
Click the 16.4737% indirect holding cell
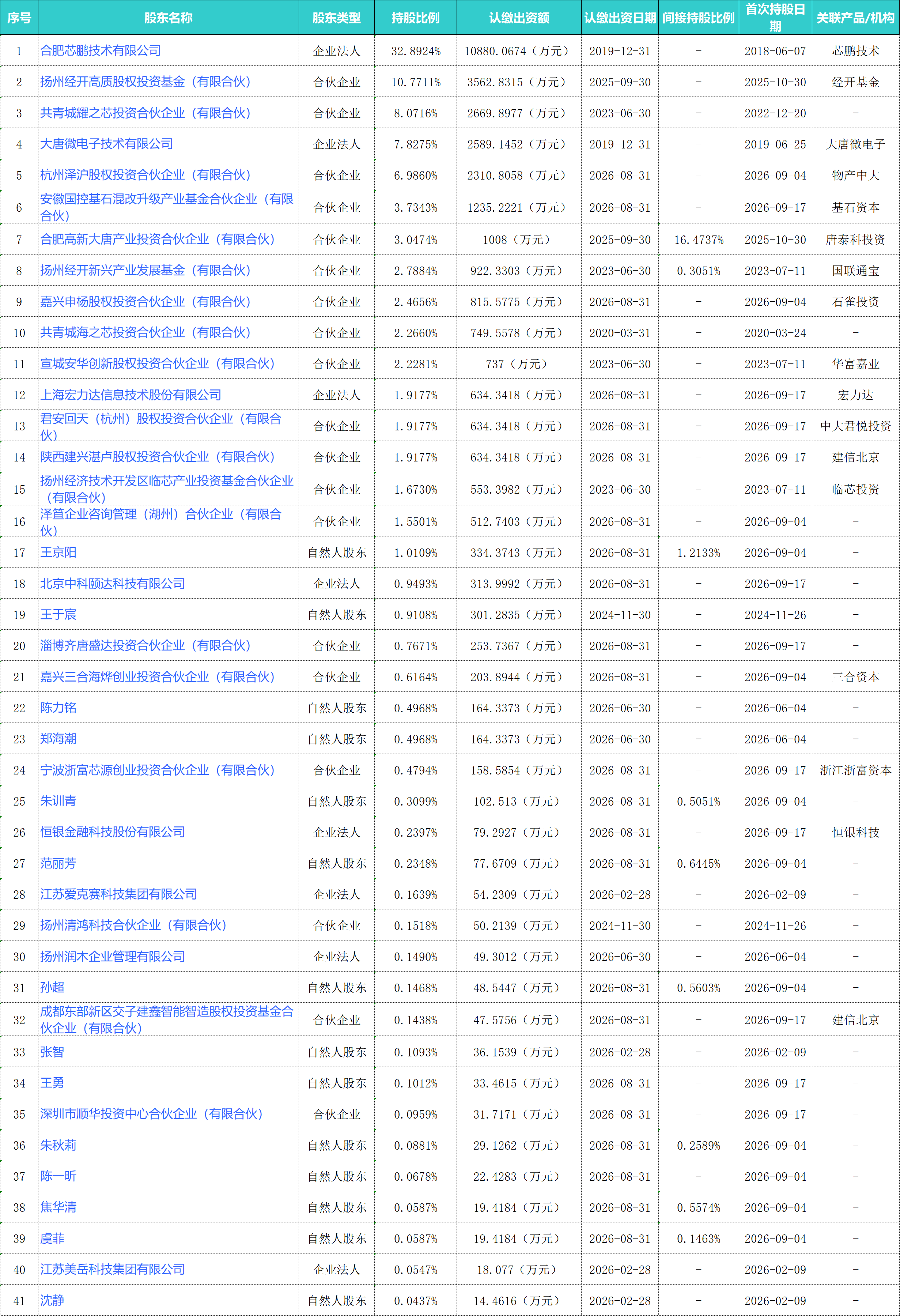[699, 240]
